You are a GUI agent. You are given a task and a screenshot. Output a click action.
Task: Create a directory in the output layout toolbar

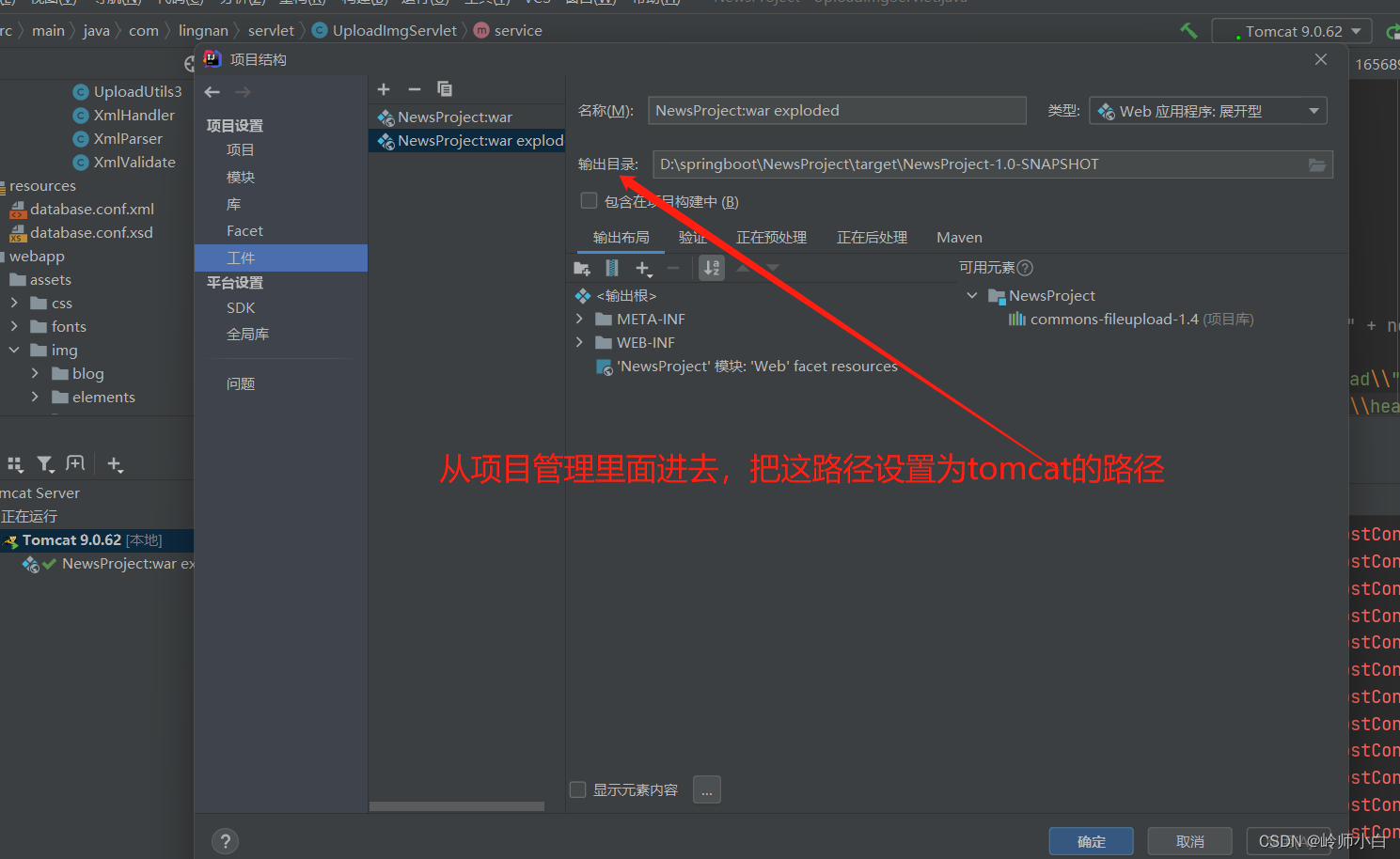[582, 269]
